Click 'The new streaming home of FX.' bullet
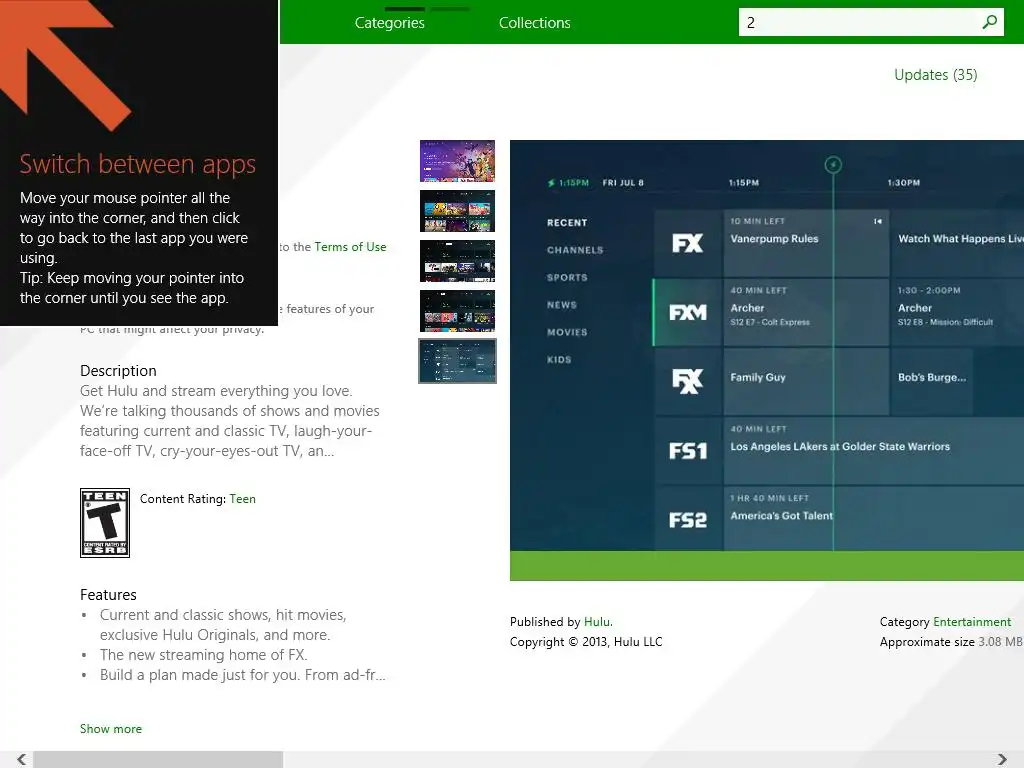Viewport: 1024px width, 768px height. [203, 655]
